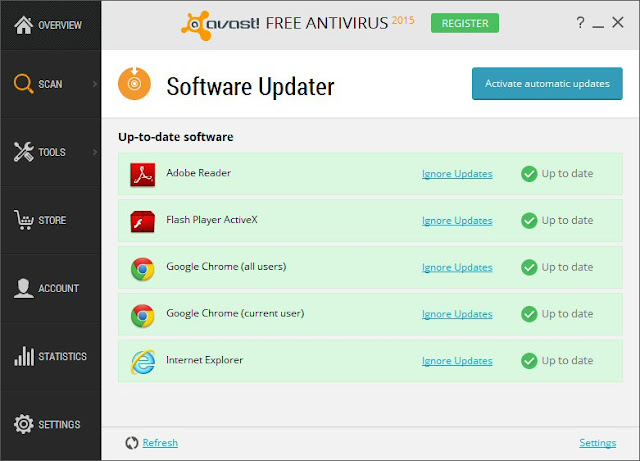Click the Account person icon

tap(23, 288)
